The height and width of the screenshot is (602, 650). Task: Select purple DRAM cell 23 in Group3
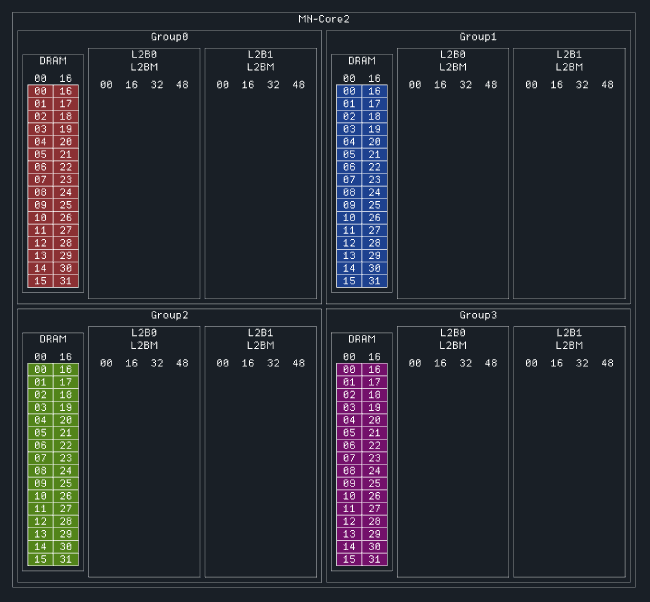click(374, 458)
